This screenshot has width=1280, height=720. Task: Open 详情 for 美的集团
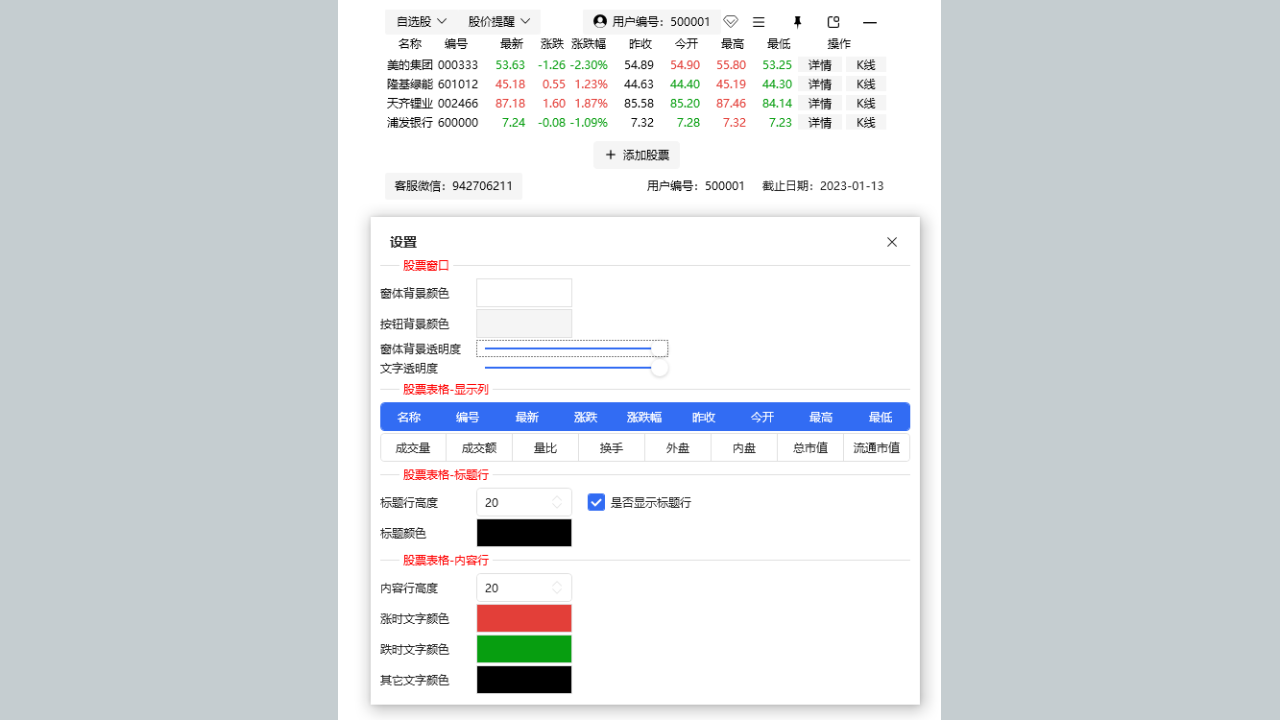point(818,64)
